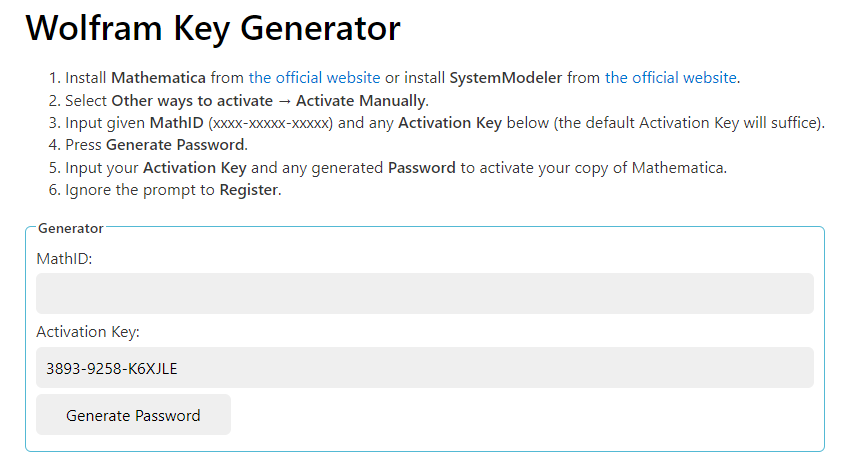Click "Activate Manually" in step 2

[361, 100]
